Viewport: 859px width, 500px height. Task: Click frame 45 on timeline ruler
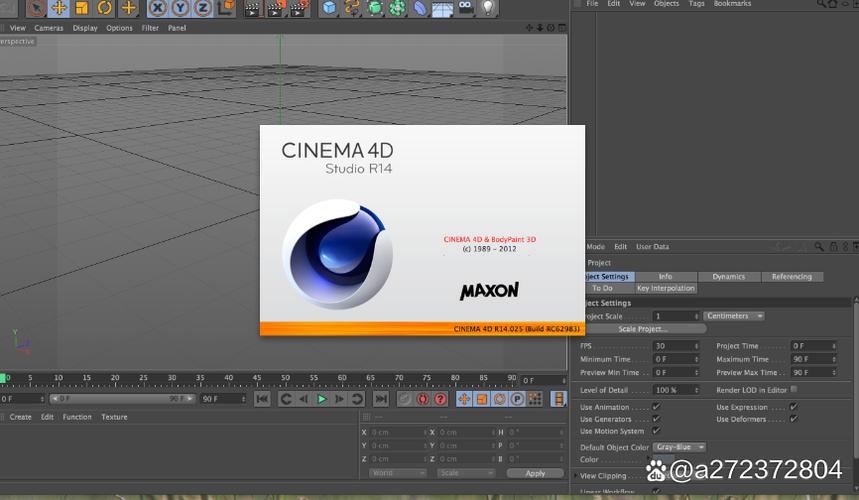[x=257, y=380]
